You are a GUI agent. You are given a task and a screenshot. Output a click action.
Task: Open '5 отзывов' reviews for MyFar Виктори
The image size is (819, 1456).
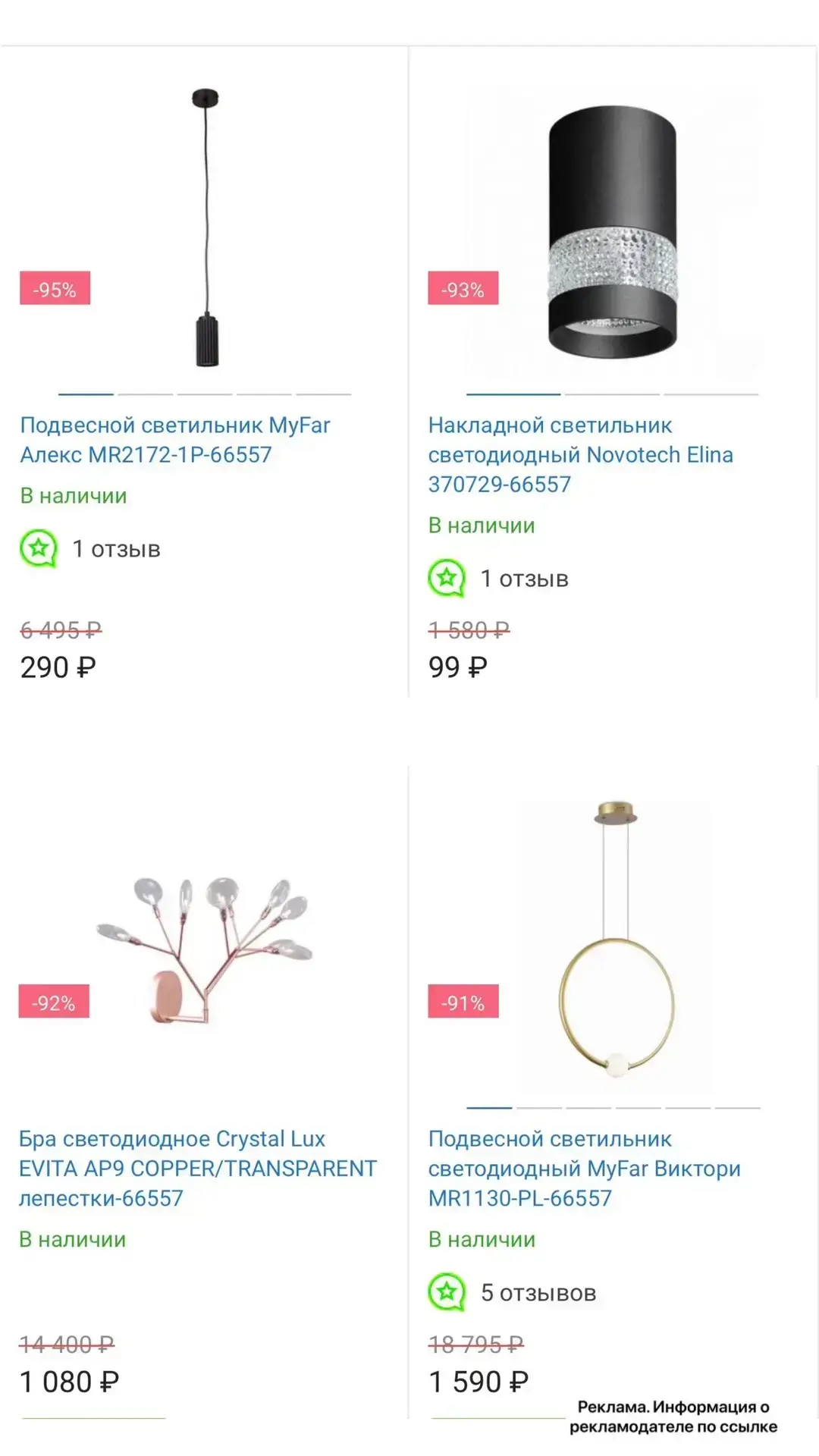point(538,1292)
